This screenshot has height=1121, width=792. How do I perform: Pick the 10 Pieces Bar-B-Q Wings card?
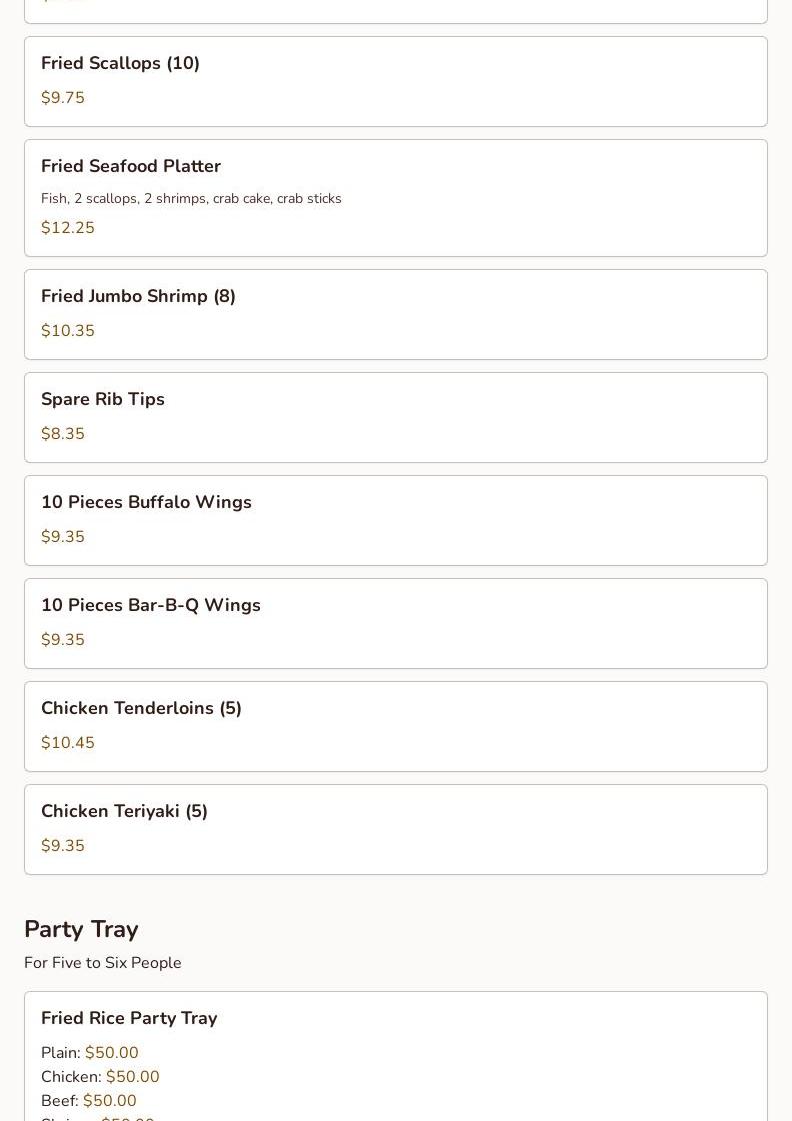coord(396,623)
